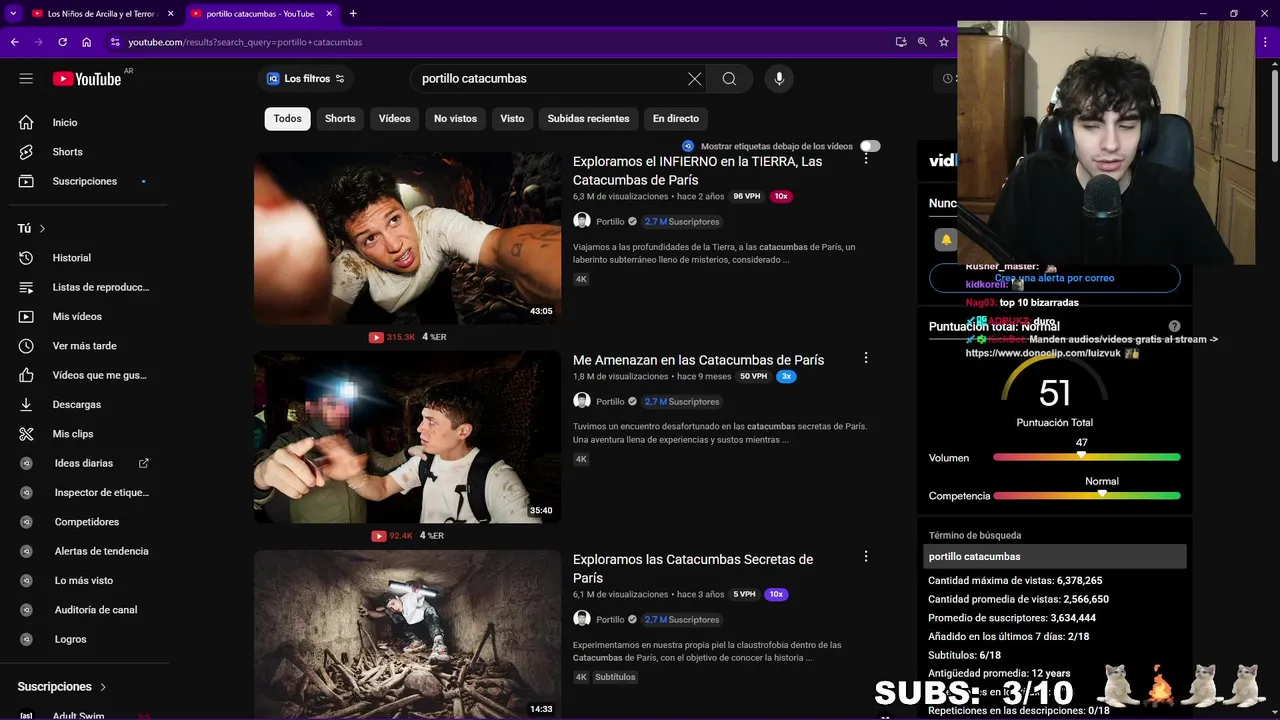Click the Volumen score slider
Image resolution: width=1280 pixels, height=720 pixels.
click(x=1086, y=457)
